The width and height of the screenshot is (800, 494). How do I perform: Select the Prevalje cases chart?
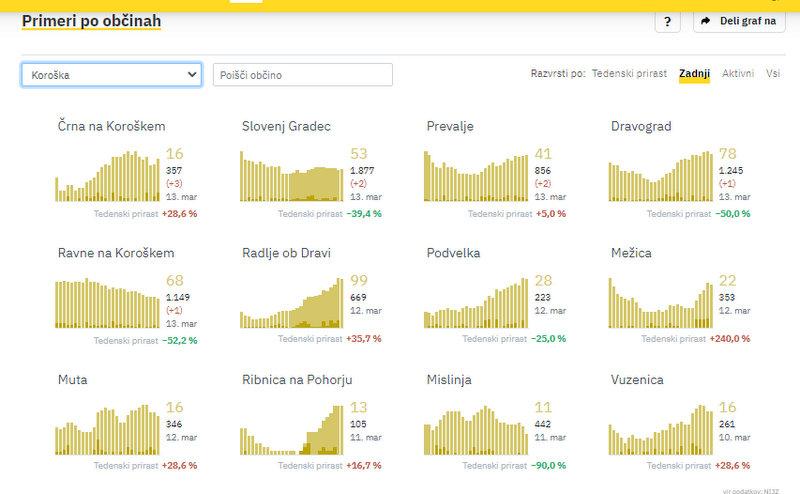pyautogui.click(x=476, y=176)
